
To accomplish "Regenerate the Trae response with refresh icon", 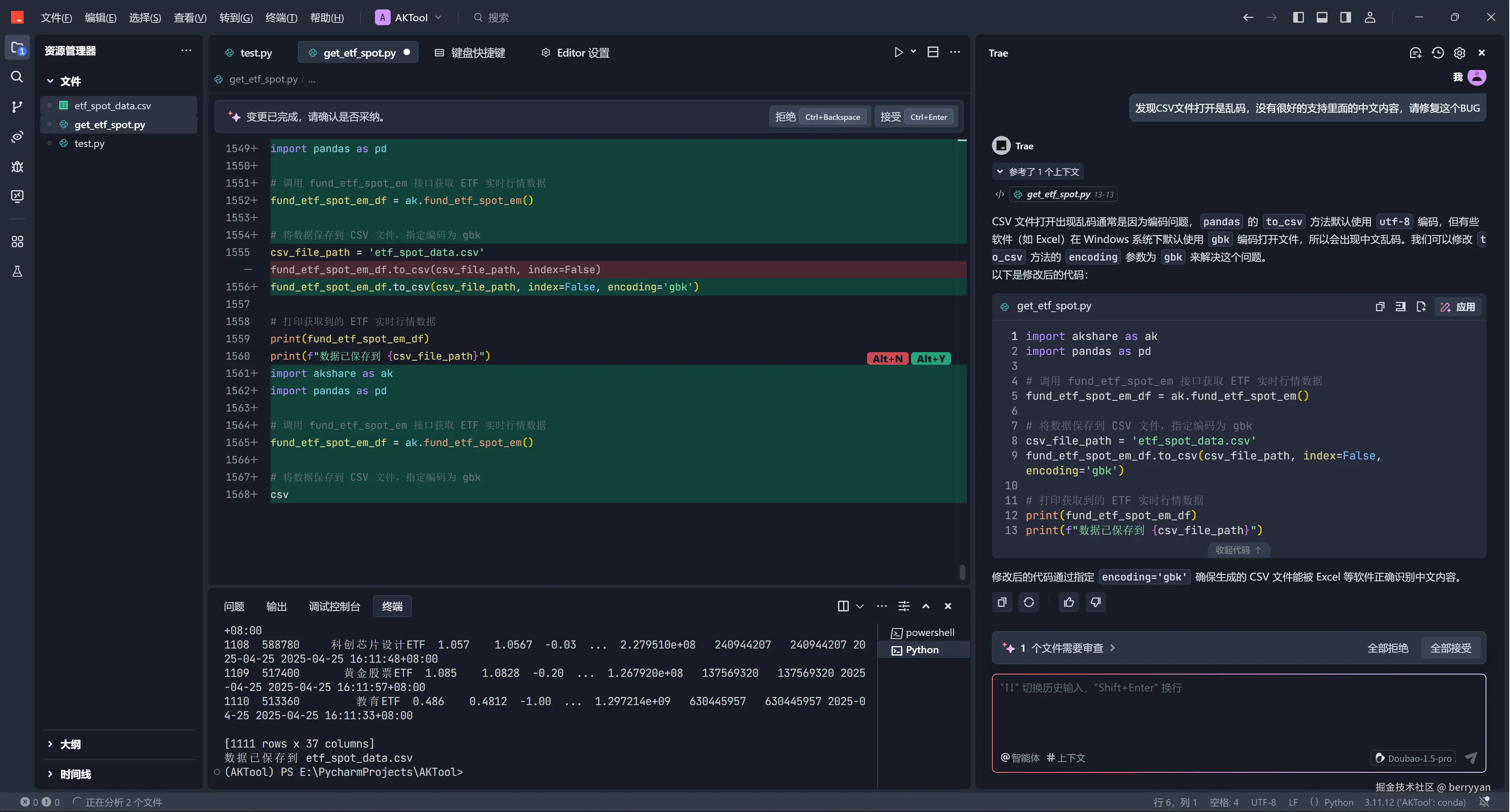I will (x=1029, y=602).
